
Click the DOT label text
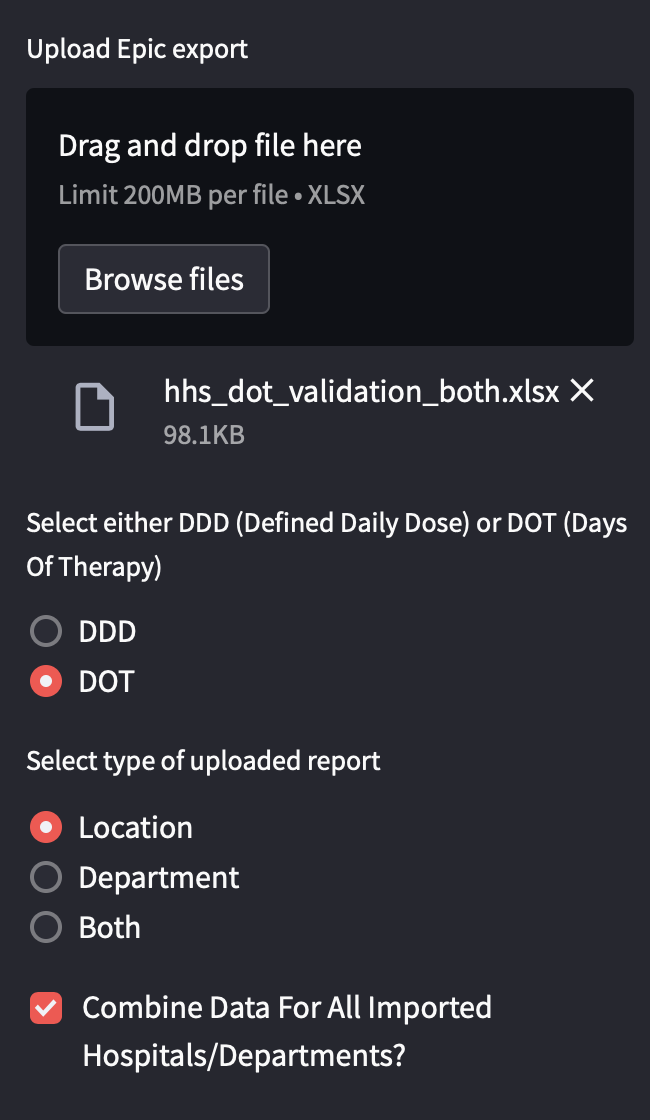coord(105,681)
